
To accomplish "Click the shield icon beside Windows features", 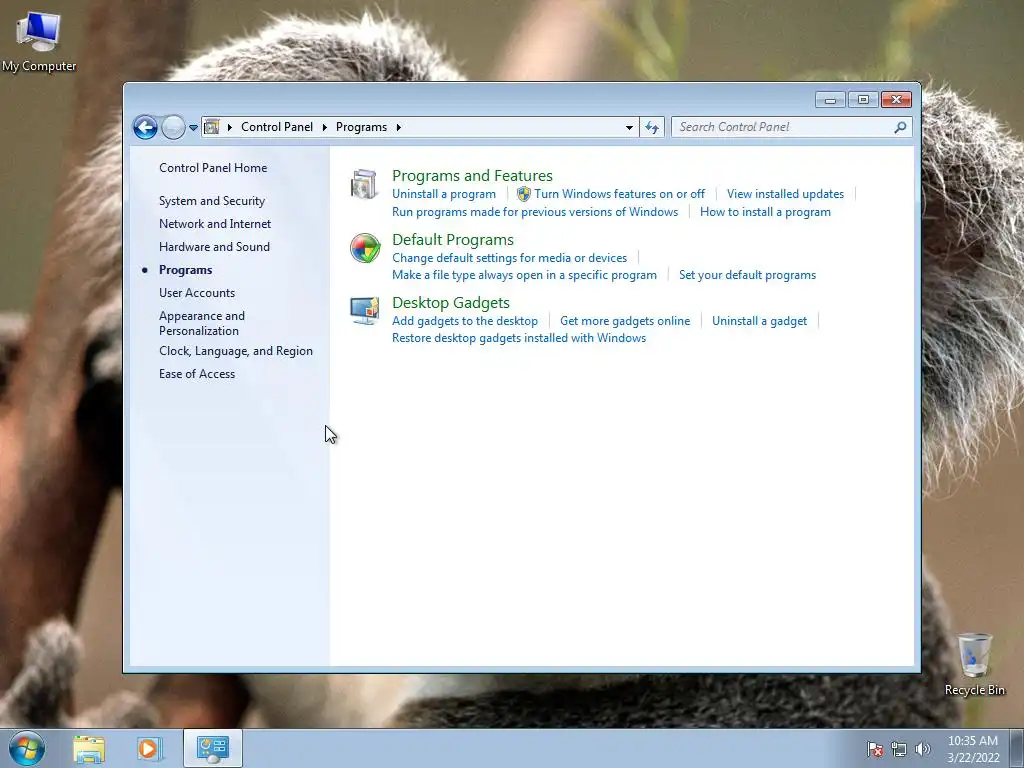I will click(524, 194).
